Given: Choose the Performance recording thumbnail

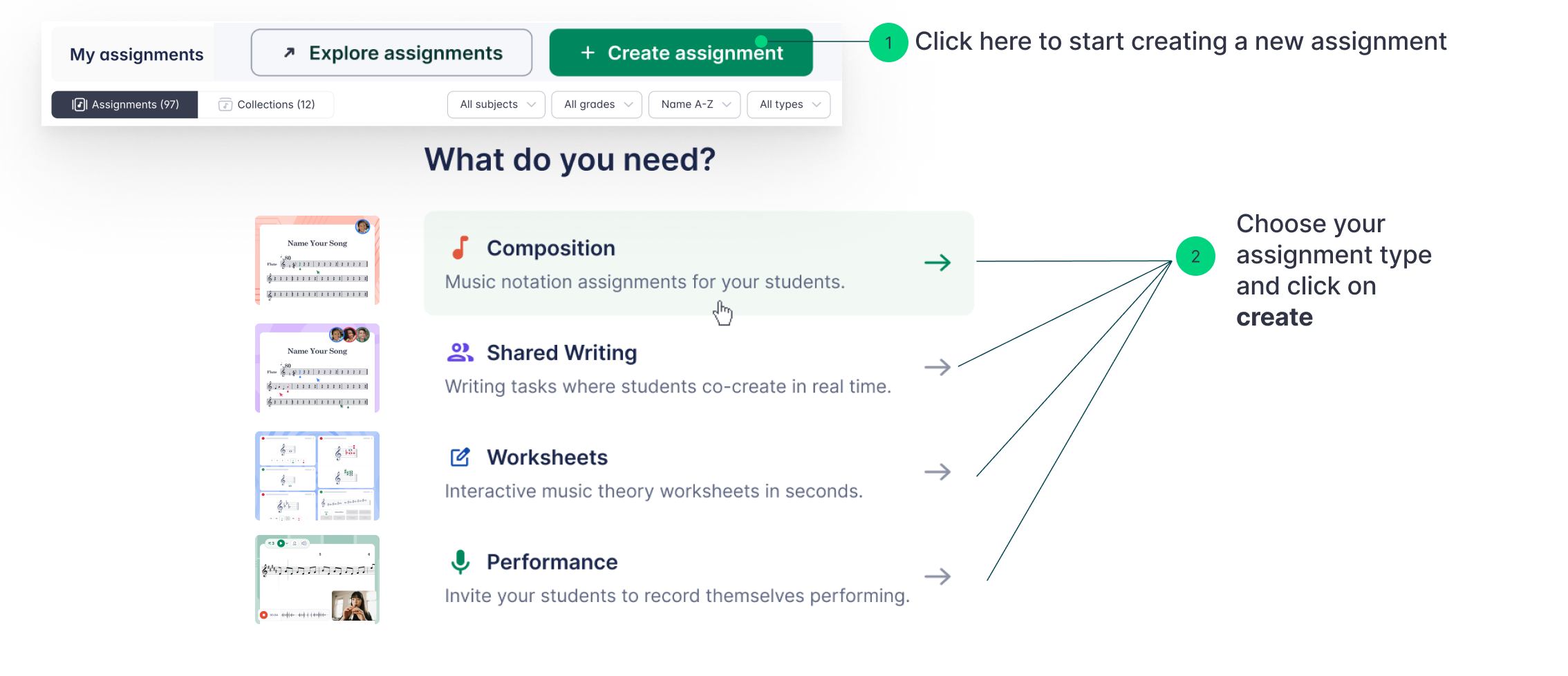Looking at the screenshot, I should (317, 579).
